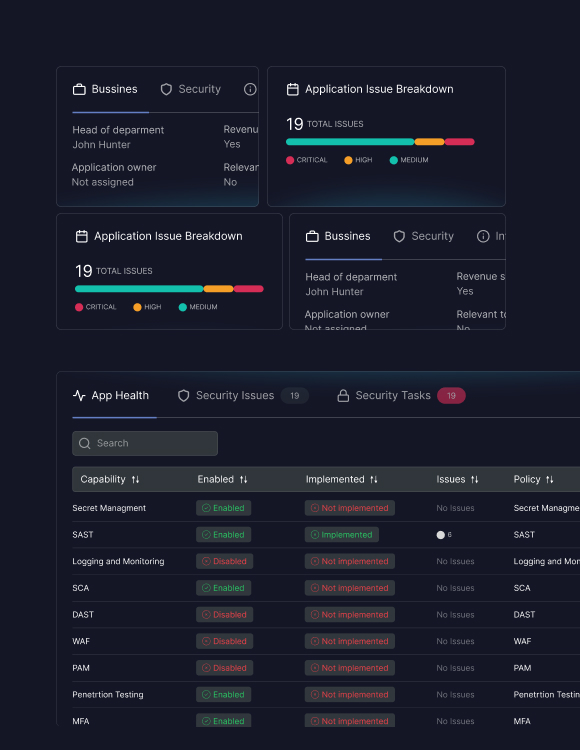Select the 'Logging and Monitoring' capability cell
The image size is (580, 750).
tap(118, 562)
